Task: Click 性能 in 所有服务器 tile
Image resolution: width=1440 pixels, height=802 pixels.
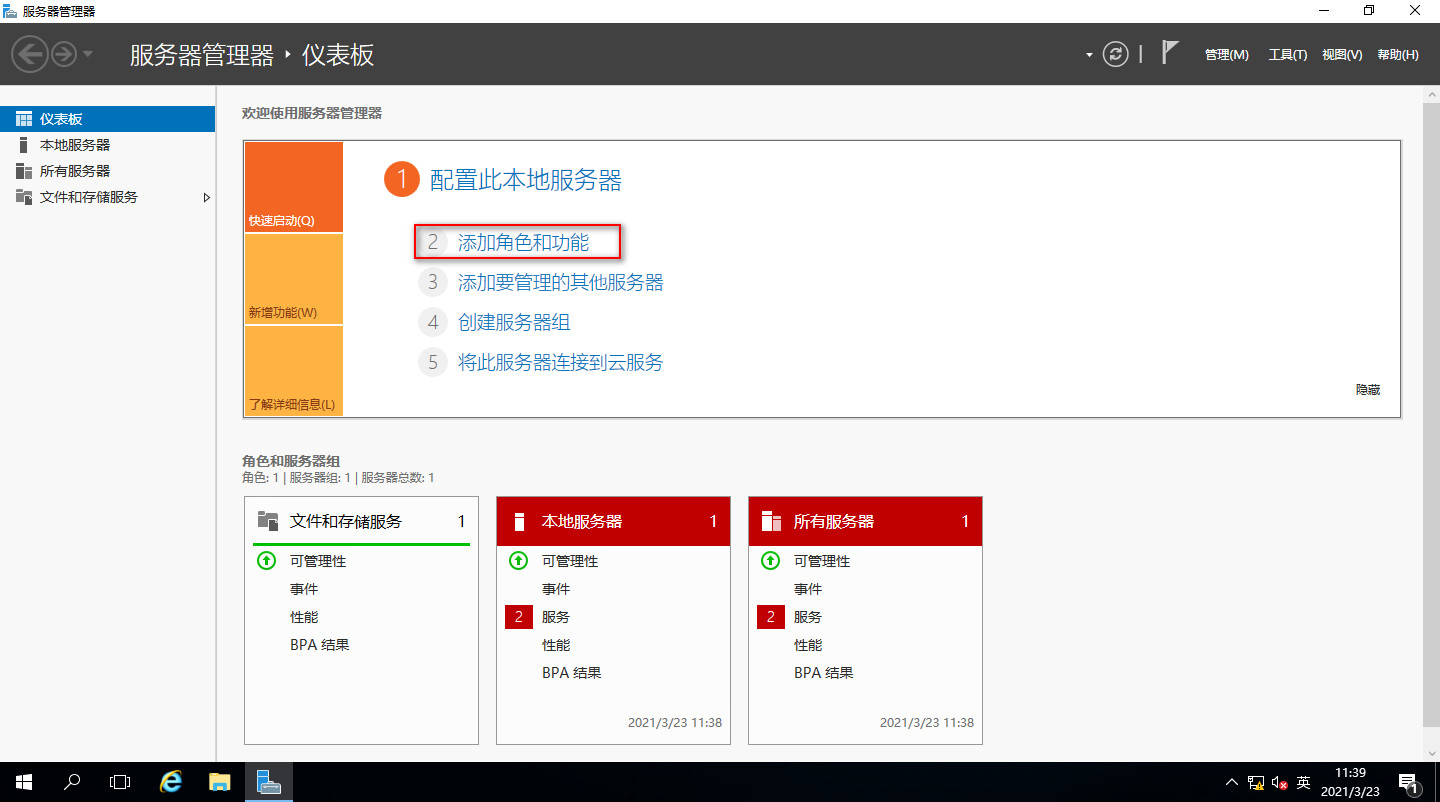Action: pyautogui.click(x=808, y=645)
